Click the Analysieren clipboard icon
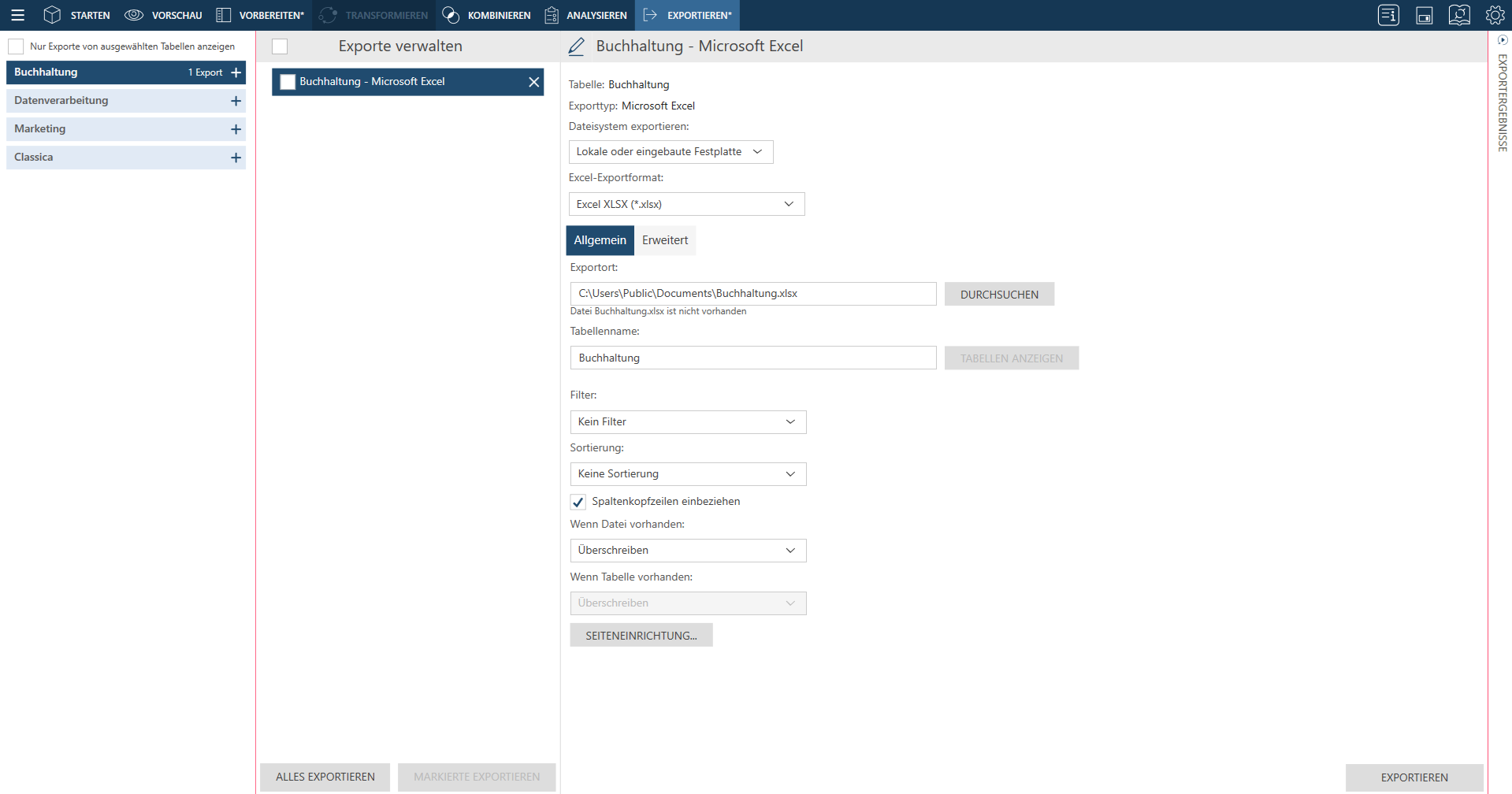The height and width of the screenshot is (794, 1512). click(552, 15)
